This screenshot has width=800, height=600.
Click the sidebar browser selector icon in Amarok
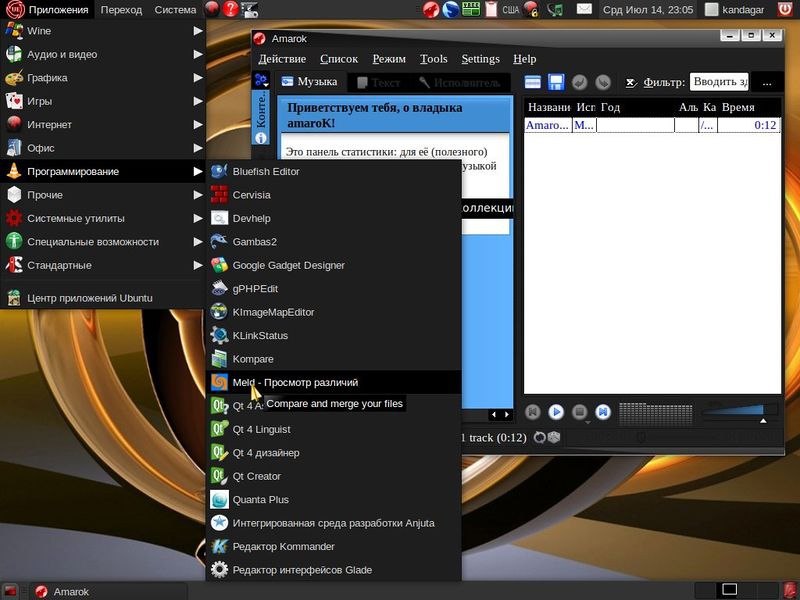point(261,80)
